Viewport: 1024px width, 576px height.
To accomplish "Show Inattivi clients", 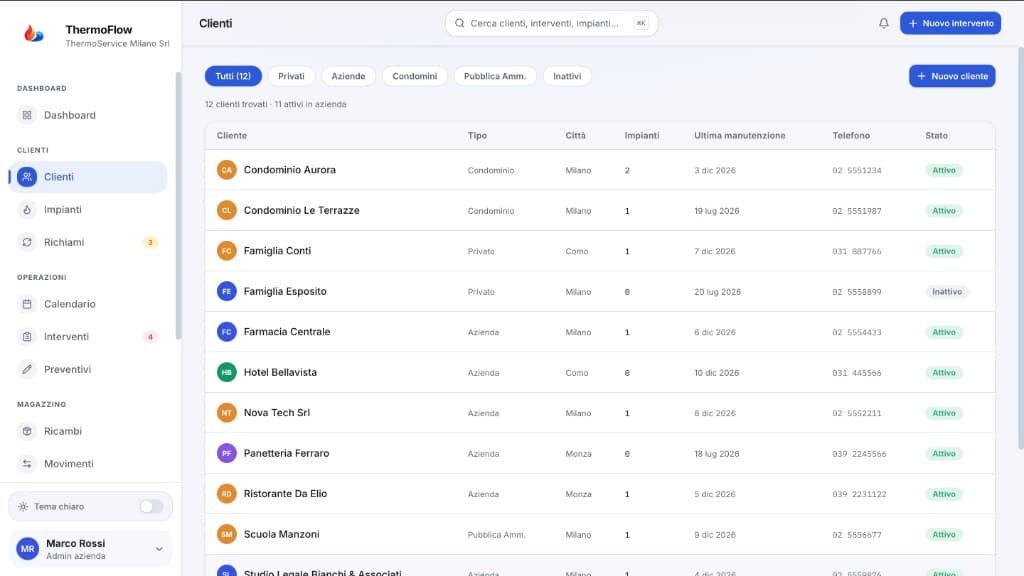I will coord(567,76).
